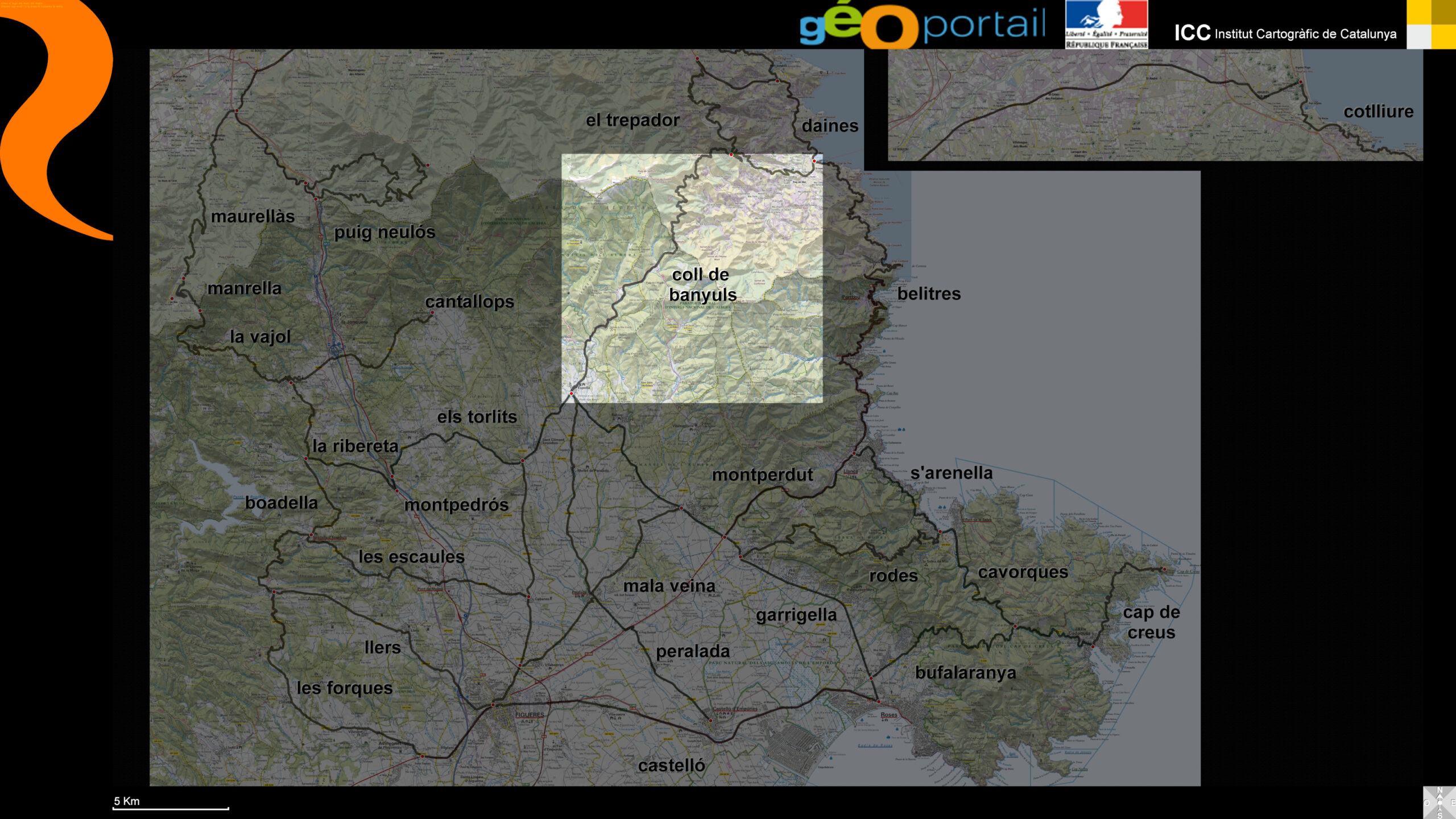This screenshot has width=1456, height=819.
Task: Click the Géoportail logo
Action: coord(921,26)
